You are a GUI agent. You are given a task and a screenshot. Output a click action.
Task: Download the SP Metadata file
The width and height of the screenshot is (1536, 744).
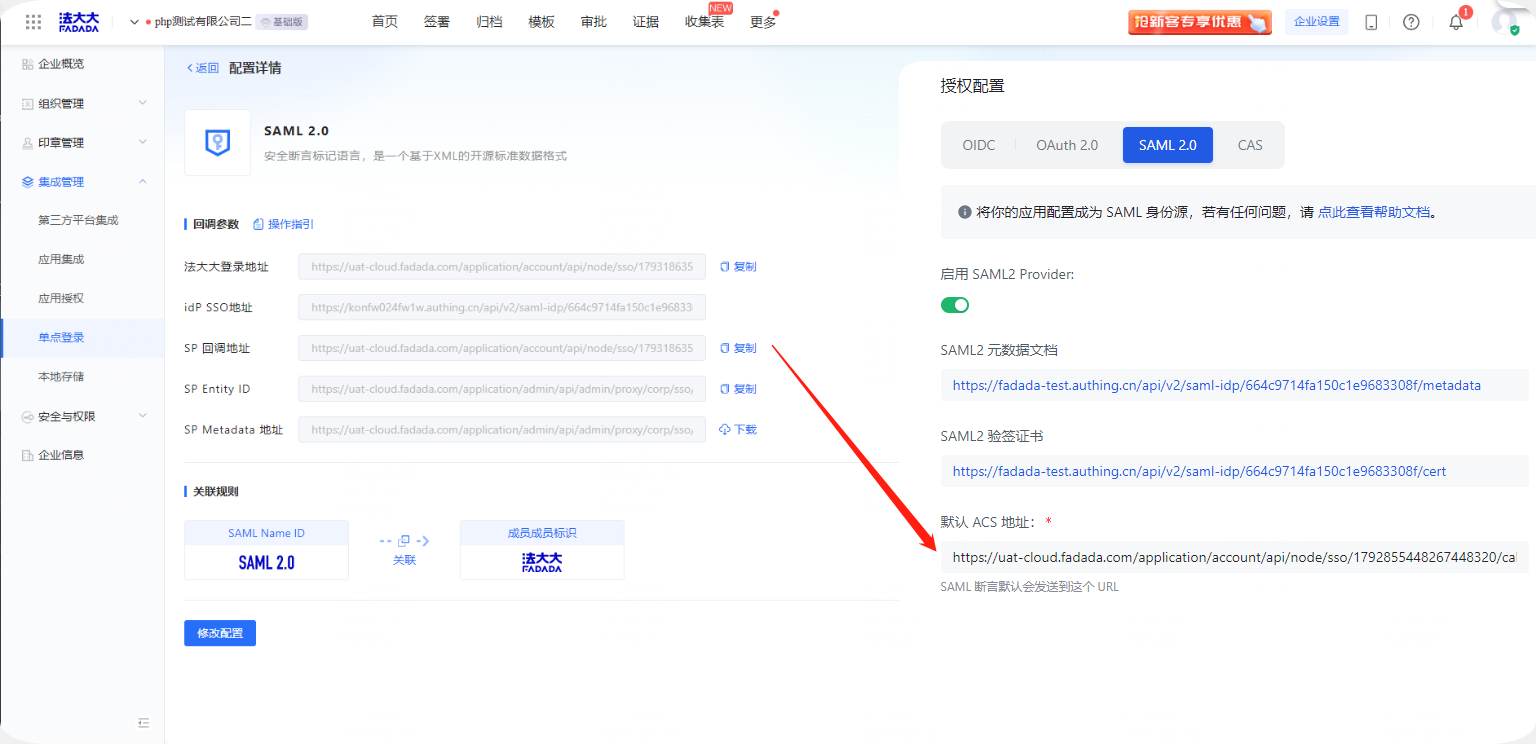[738, 430]
